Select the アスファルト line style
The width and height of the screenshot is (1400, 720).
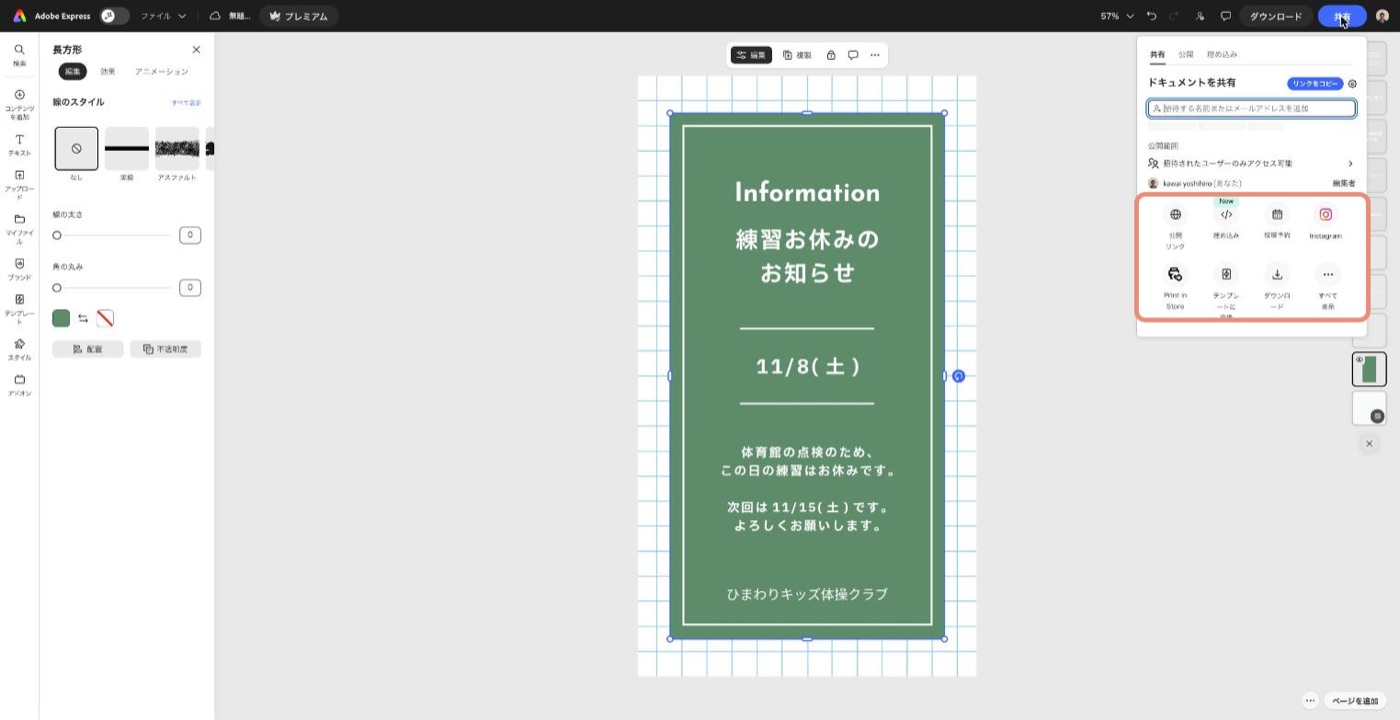click(177, 148)
